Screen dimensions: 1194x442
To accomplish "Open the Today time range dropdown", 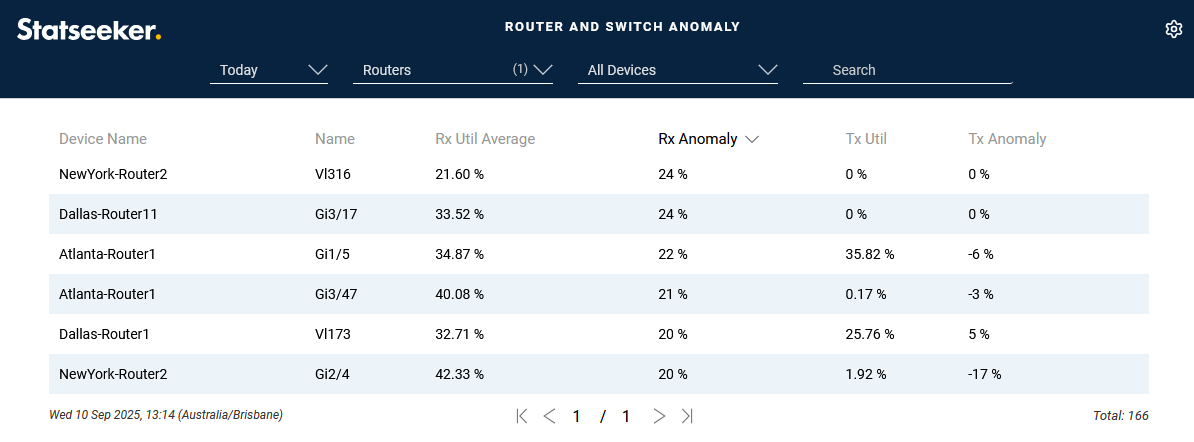I will point(269,70).
